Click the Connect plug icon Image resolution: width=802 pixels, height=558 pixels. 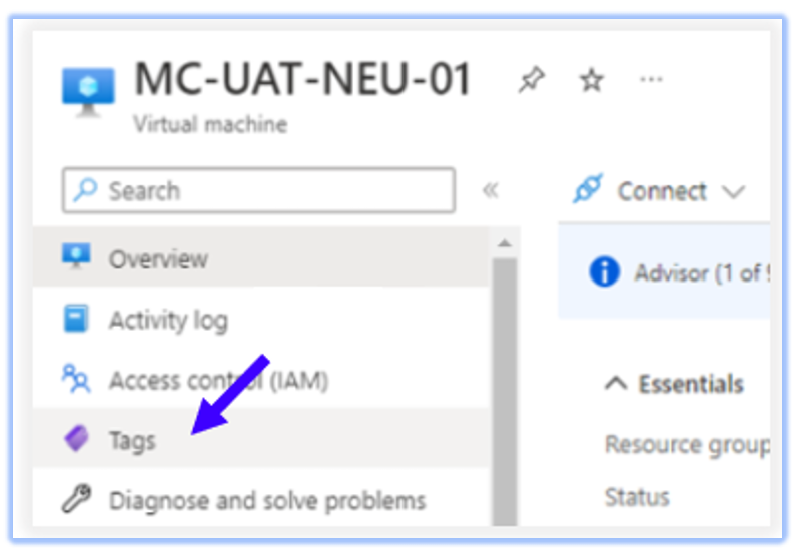coord(588,190)
